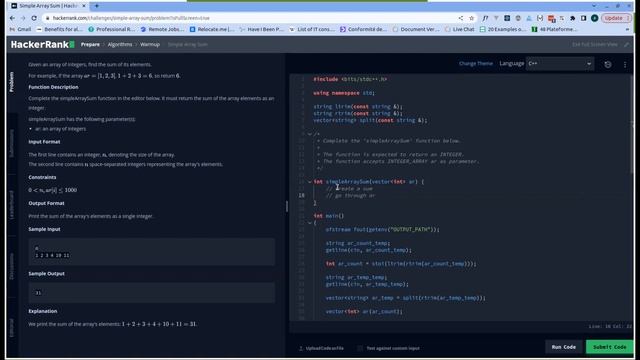Open the 48 Plateforme... bookmark
Viewport: 640px width, 360px height.
554,29
